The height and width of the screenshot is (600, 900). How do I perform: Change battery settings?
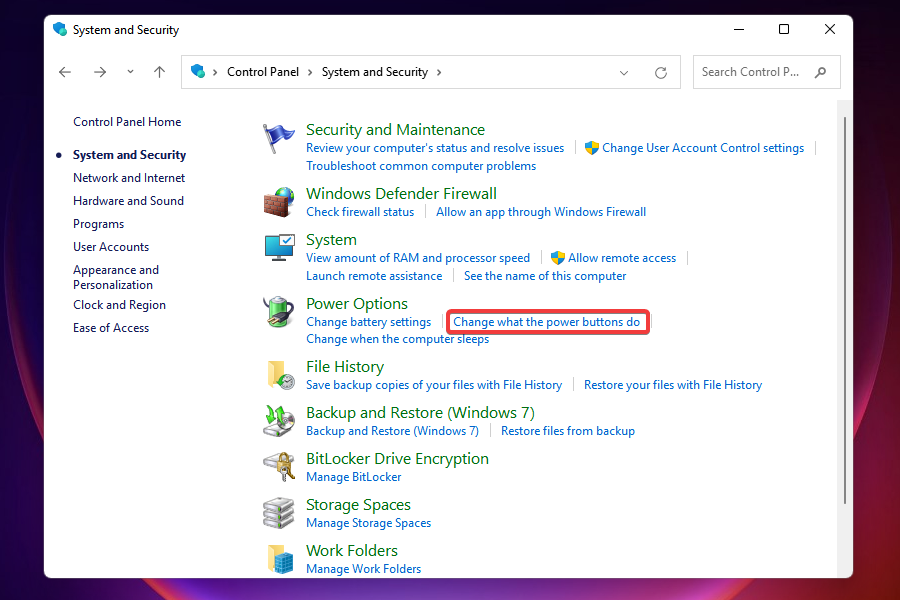(x=368, y=322)
